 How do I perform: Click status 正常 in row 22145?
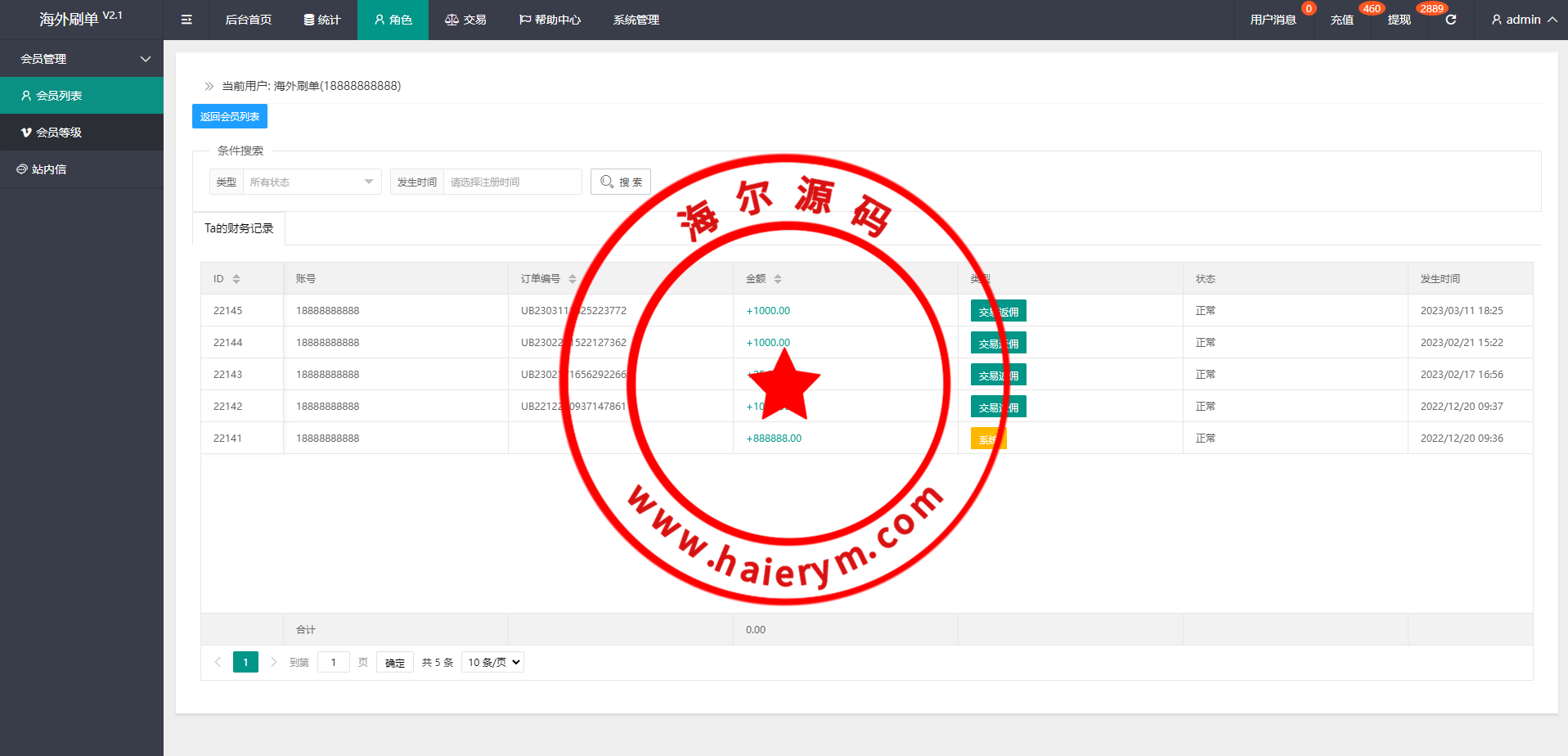[1206, 311]
